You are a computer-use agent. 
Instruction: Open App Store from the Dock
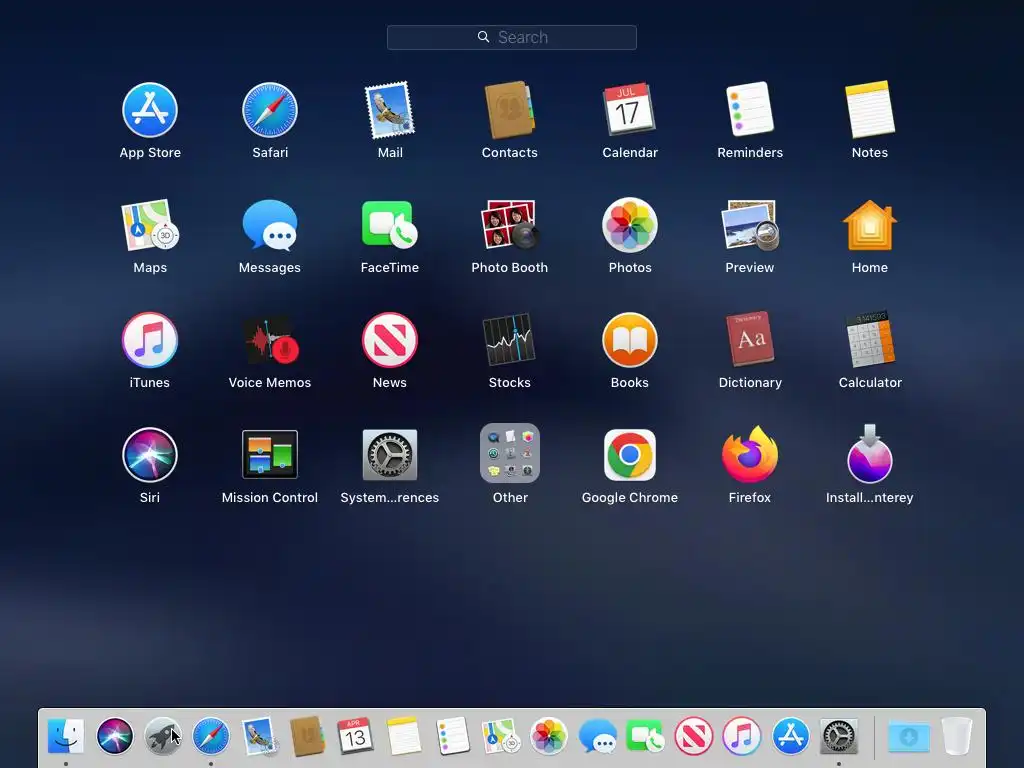pyautogui.click(x=790, y=736)
